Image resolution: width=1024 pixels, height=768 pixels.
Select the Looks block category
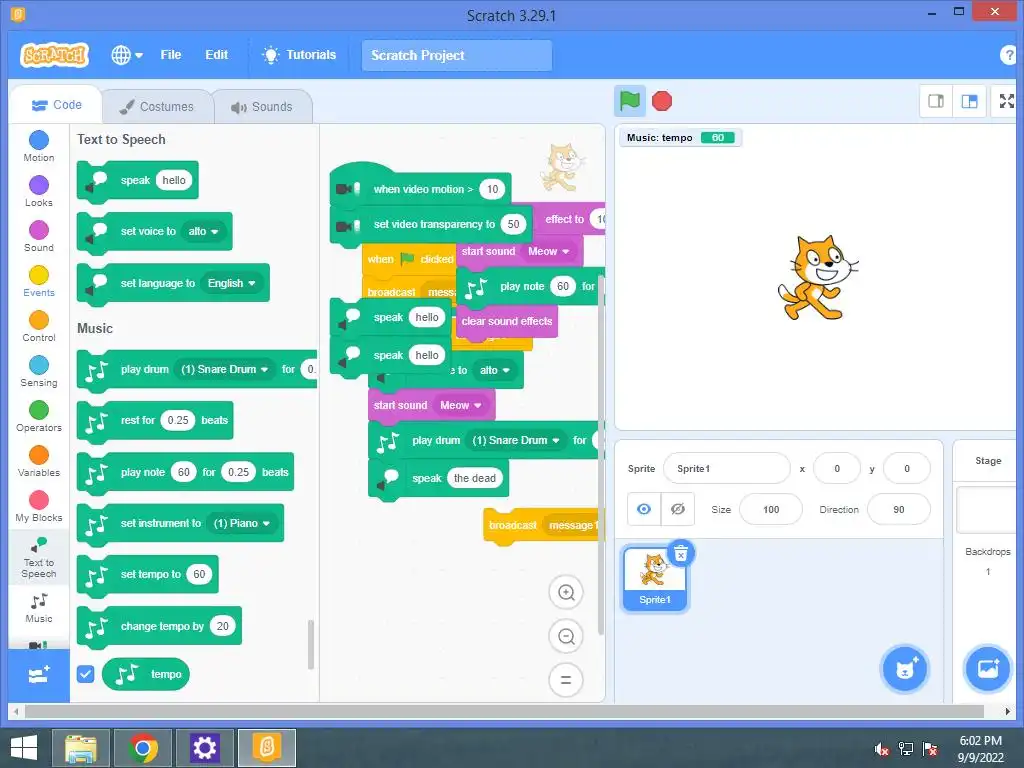pos(39,192)
